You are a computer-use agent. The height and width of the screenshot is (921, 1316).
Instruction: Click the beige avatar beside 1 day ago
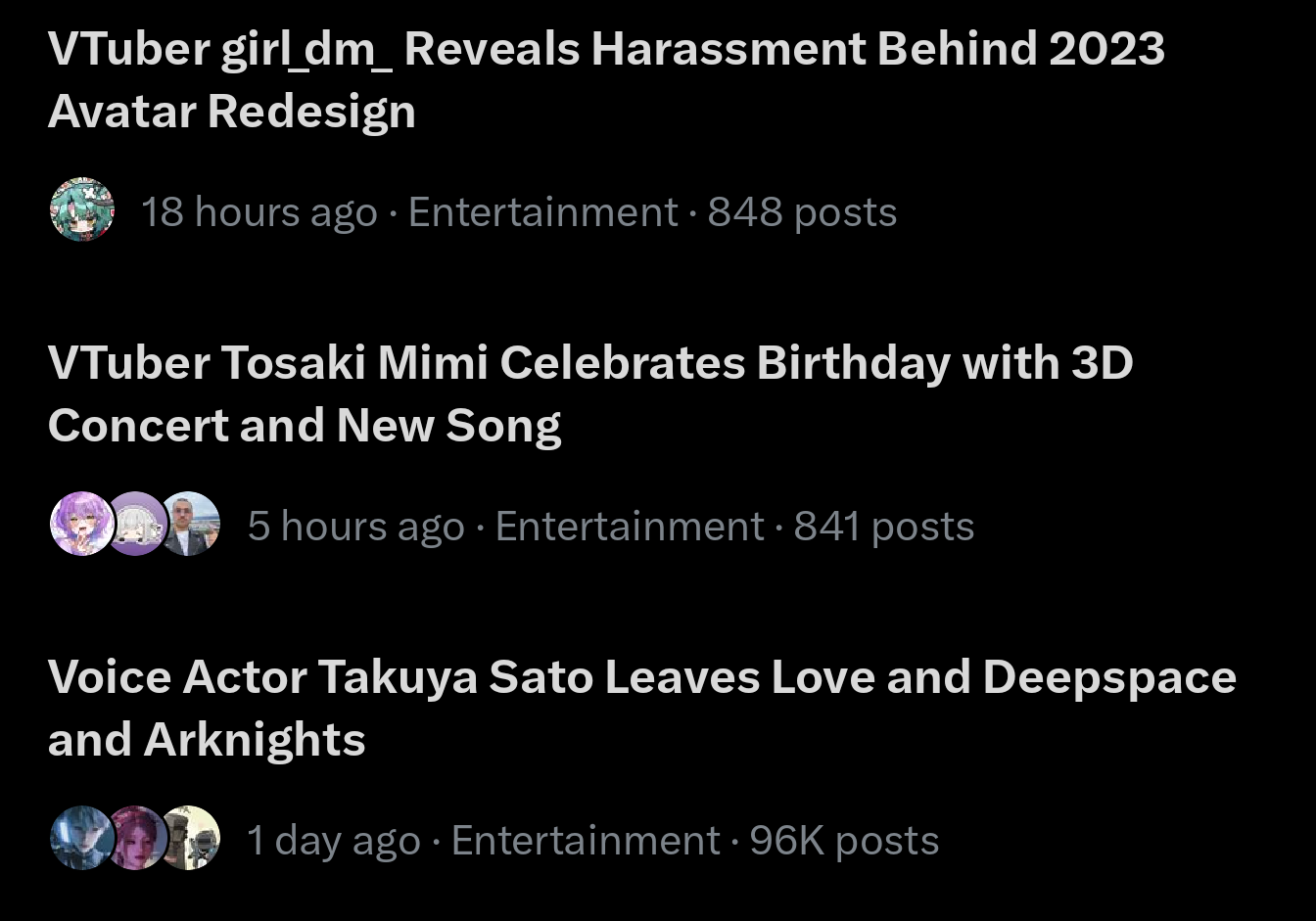pos(190,839)
